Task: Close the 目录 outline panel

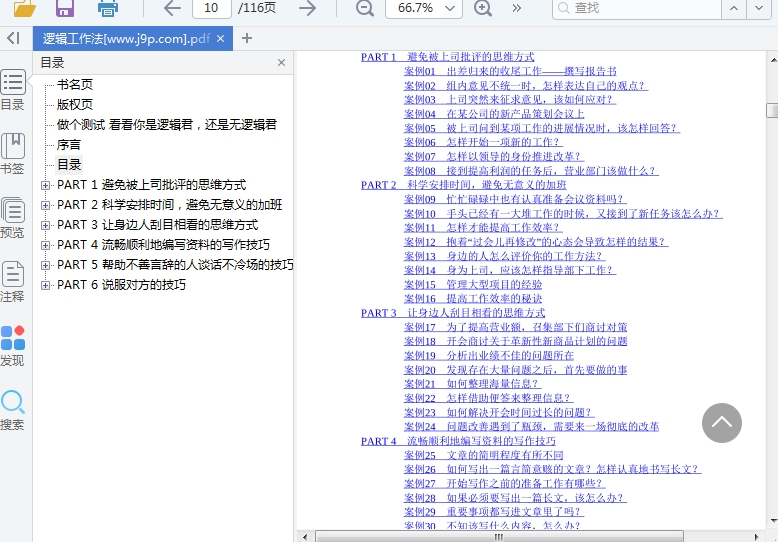Action: click(281, 63)
